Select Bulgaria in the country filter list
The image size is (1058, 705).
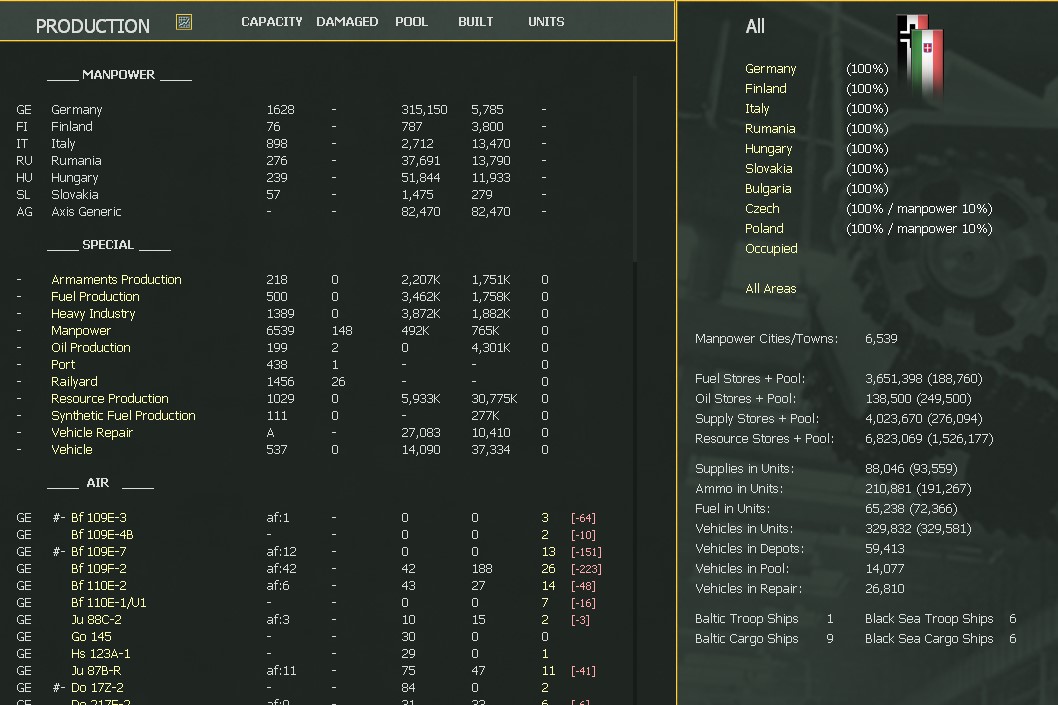[x=767, y=189]
